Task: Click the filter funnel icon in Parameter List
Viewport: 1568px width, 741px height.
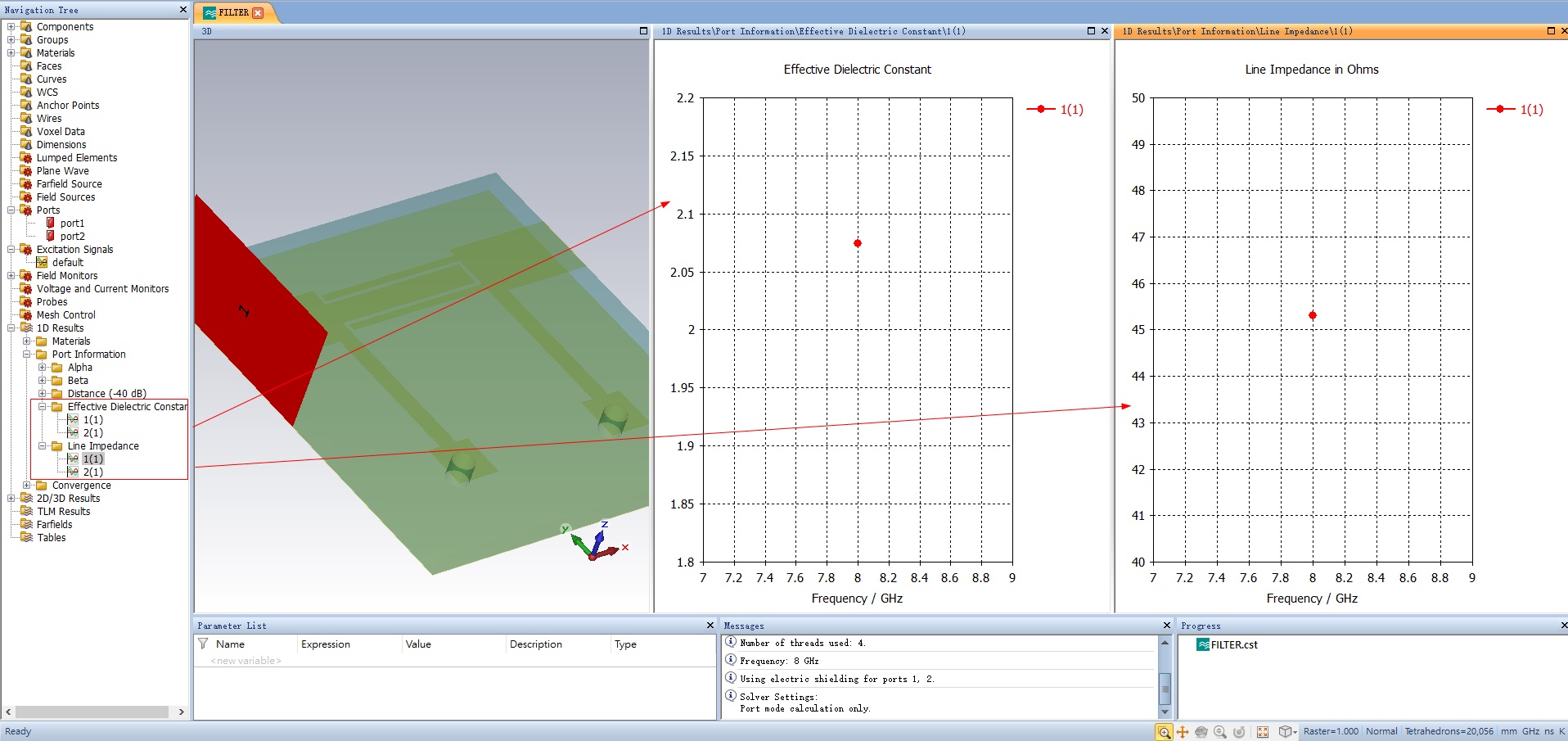Action: [203, 644]
